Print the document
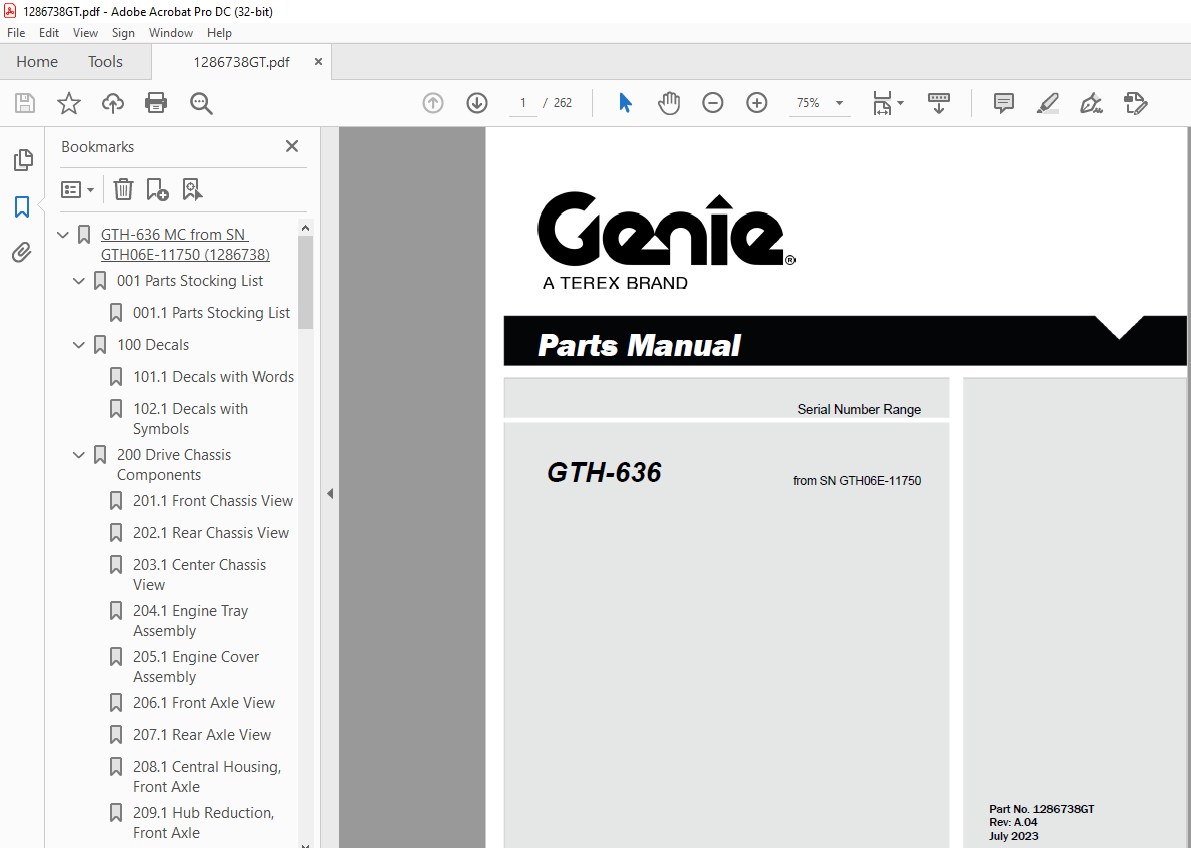The height and width of the screenshot is (848, 1191). 156,103
